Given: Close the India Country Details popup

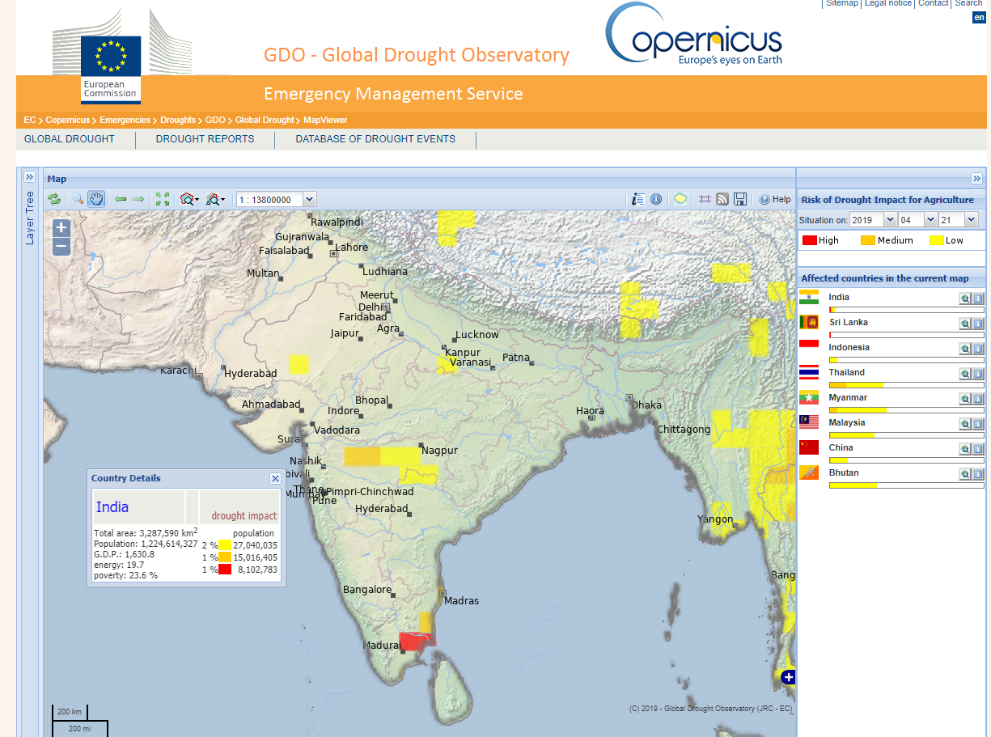Looking at the screenshot, I should [x=275, y=478].
